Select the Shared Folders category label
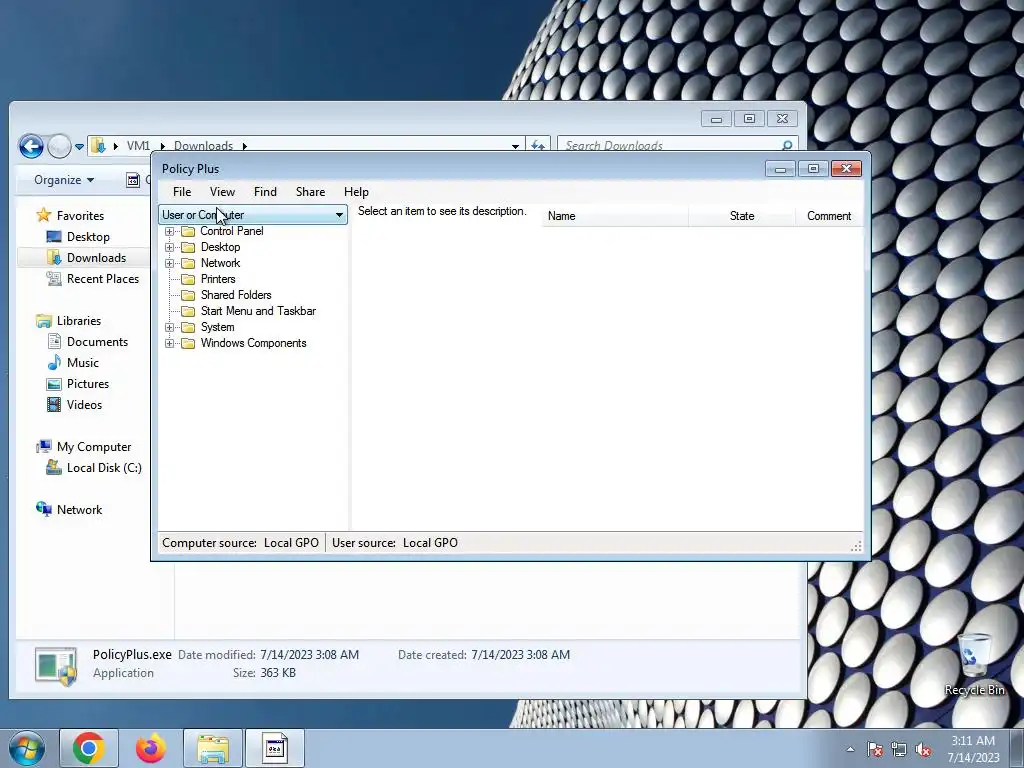Screen dimensions: 1024x768 (236, 295)
